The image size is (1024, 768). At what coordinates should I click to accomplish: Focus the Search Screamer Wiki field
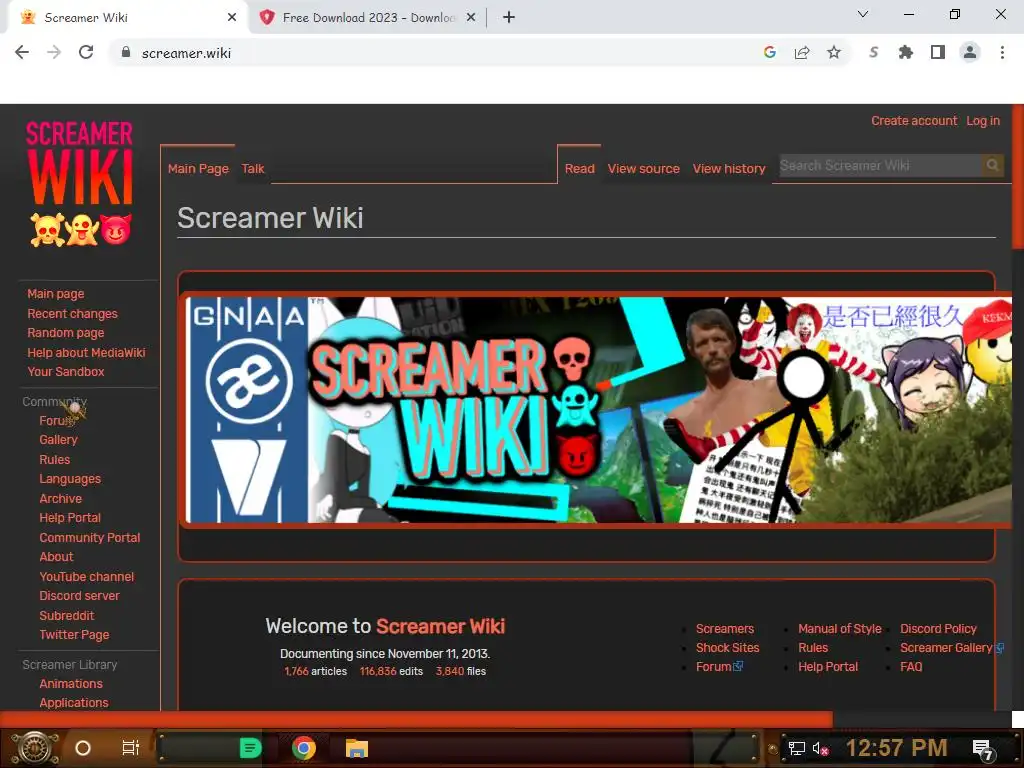pyautogui.click(x=880, y=165)
